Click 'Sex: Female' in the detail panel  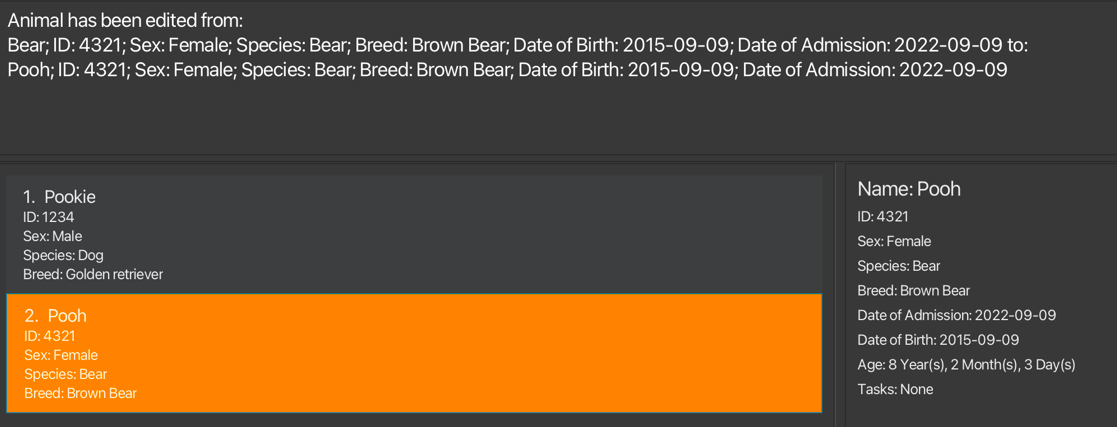(x=894, y=241)
